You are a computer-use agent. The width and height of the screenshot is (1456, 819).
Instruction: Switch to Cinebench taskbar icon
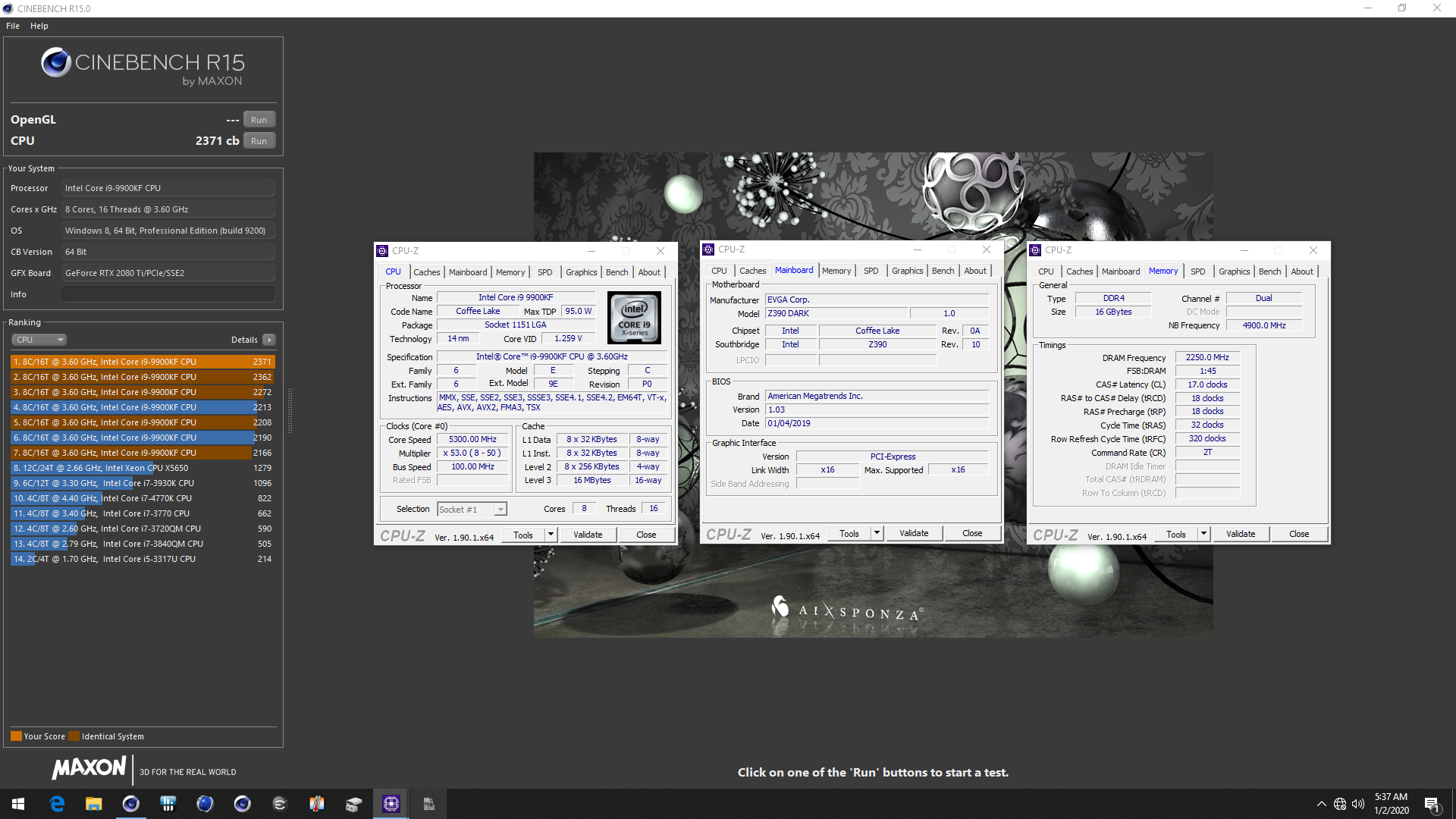131,804
